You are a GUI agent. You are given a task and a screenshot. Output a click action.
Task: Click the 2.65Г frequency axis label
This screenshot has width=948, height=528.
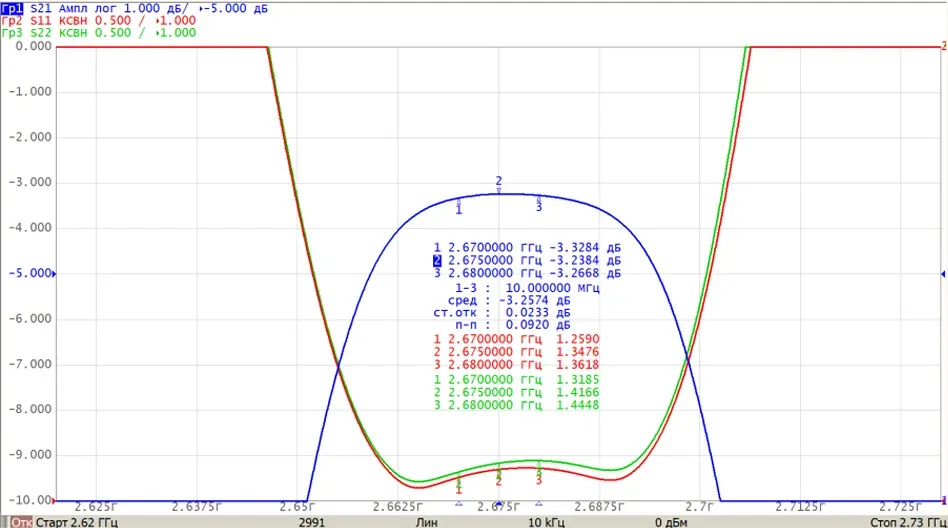297,507
